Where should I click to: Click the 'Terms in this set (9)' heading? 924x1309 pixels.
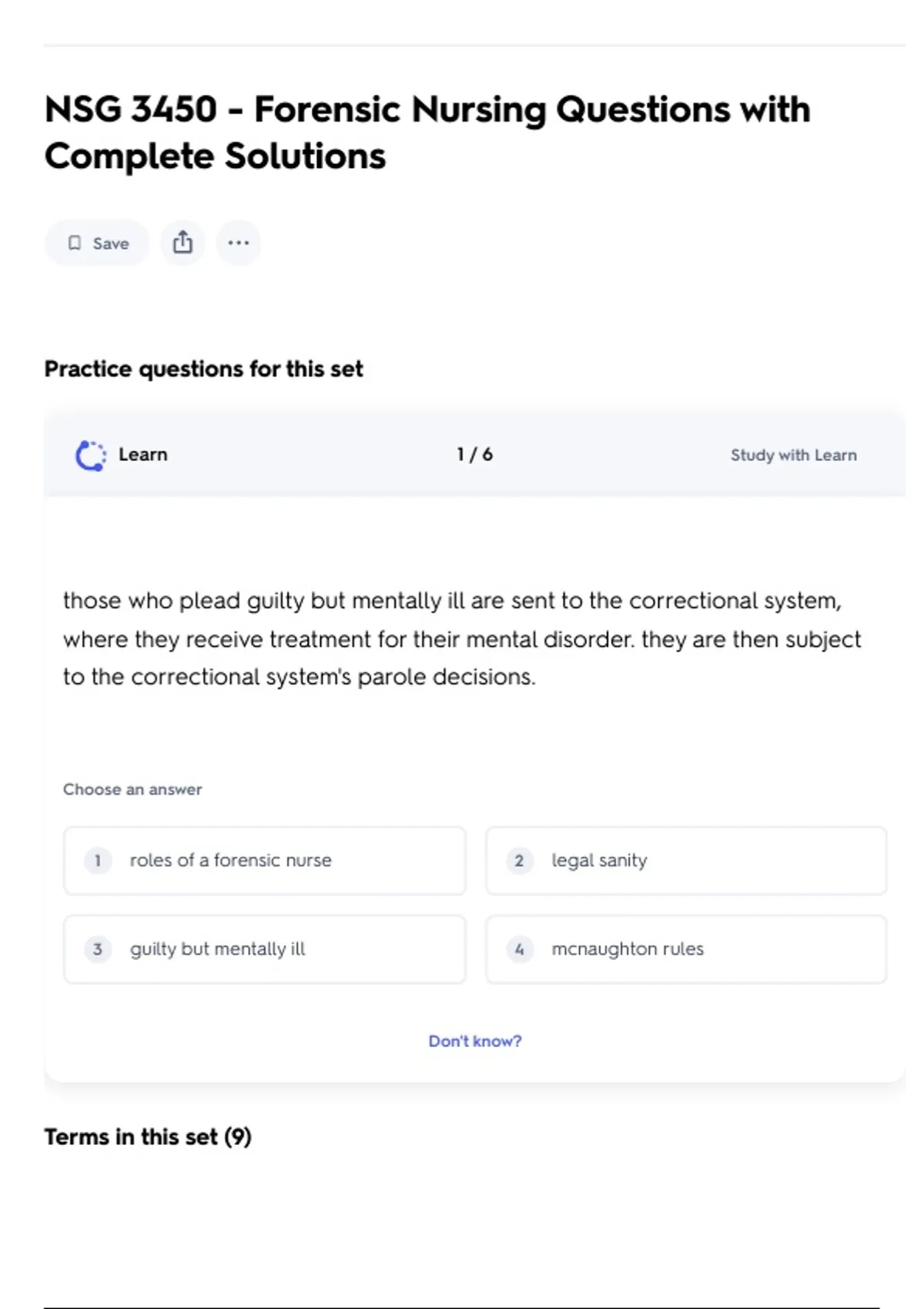pyautogui.click(x=148, y=1137)
